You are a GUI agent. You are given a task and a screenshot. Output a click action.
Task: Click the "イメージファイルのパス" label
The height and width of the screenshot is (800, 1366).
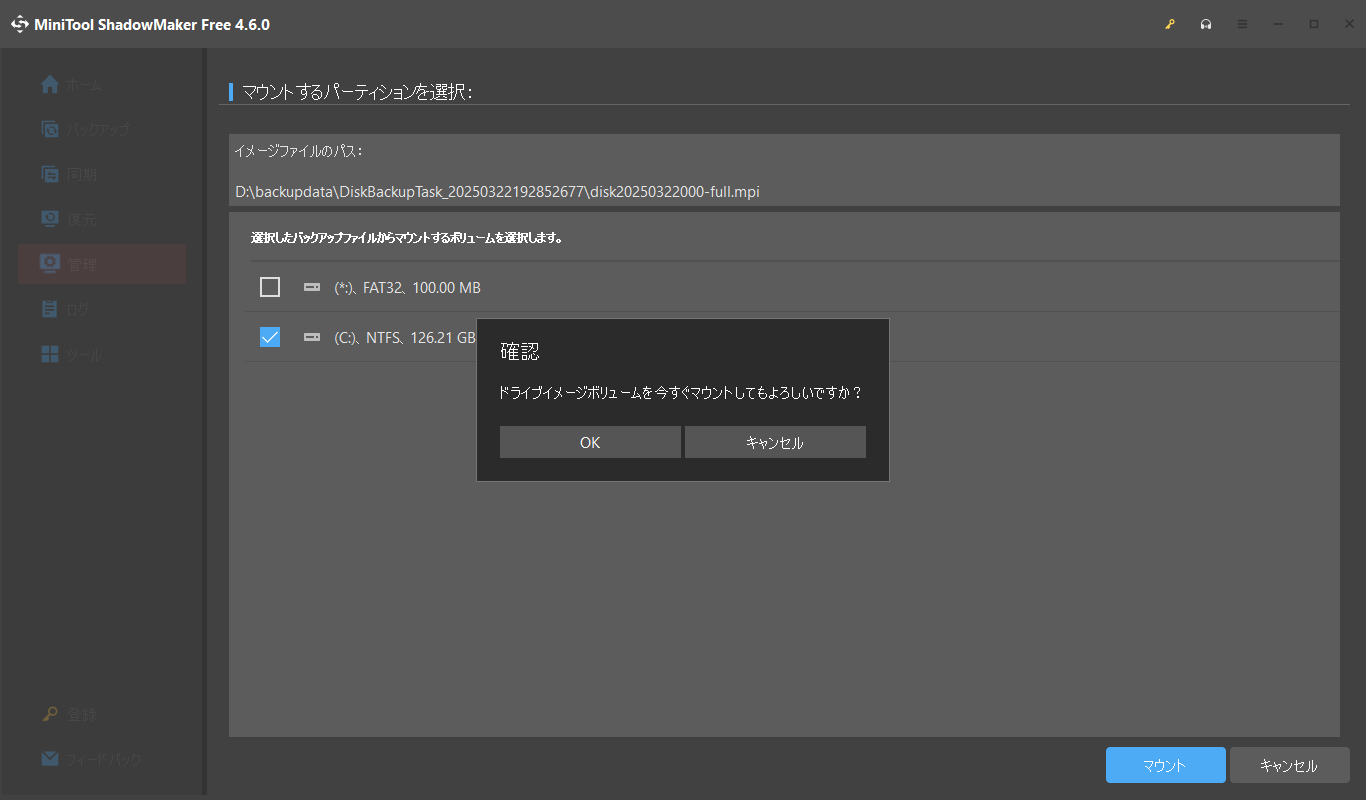tap(298, 151)
